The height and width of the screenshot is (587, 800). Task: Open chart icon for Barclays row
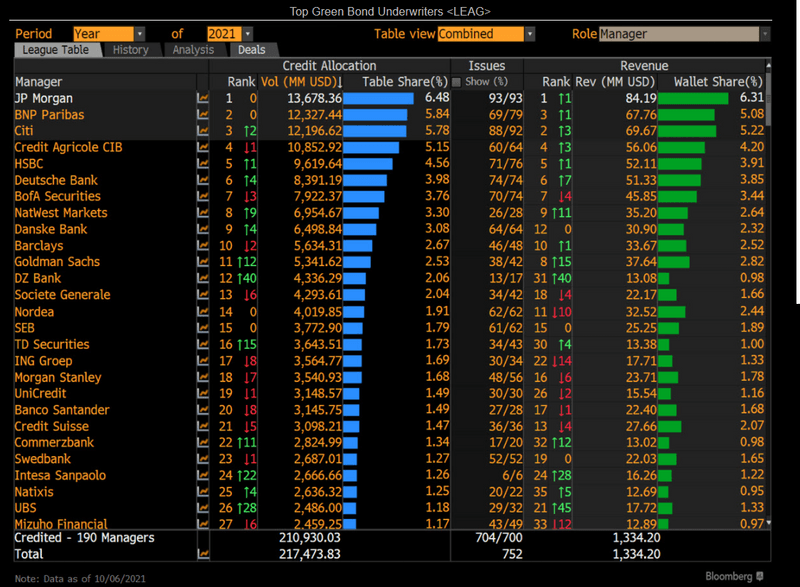tap(203, 245)
